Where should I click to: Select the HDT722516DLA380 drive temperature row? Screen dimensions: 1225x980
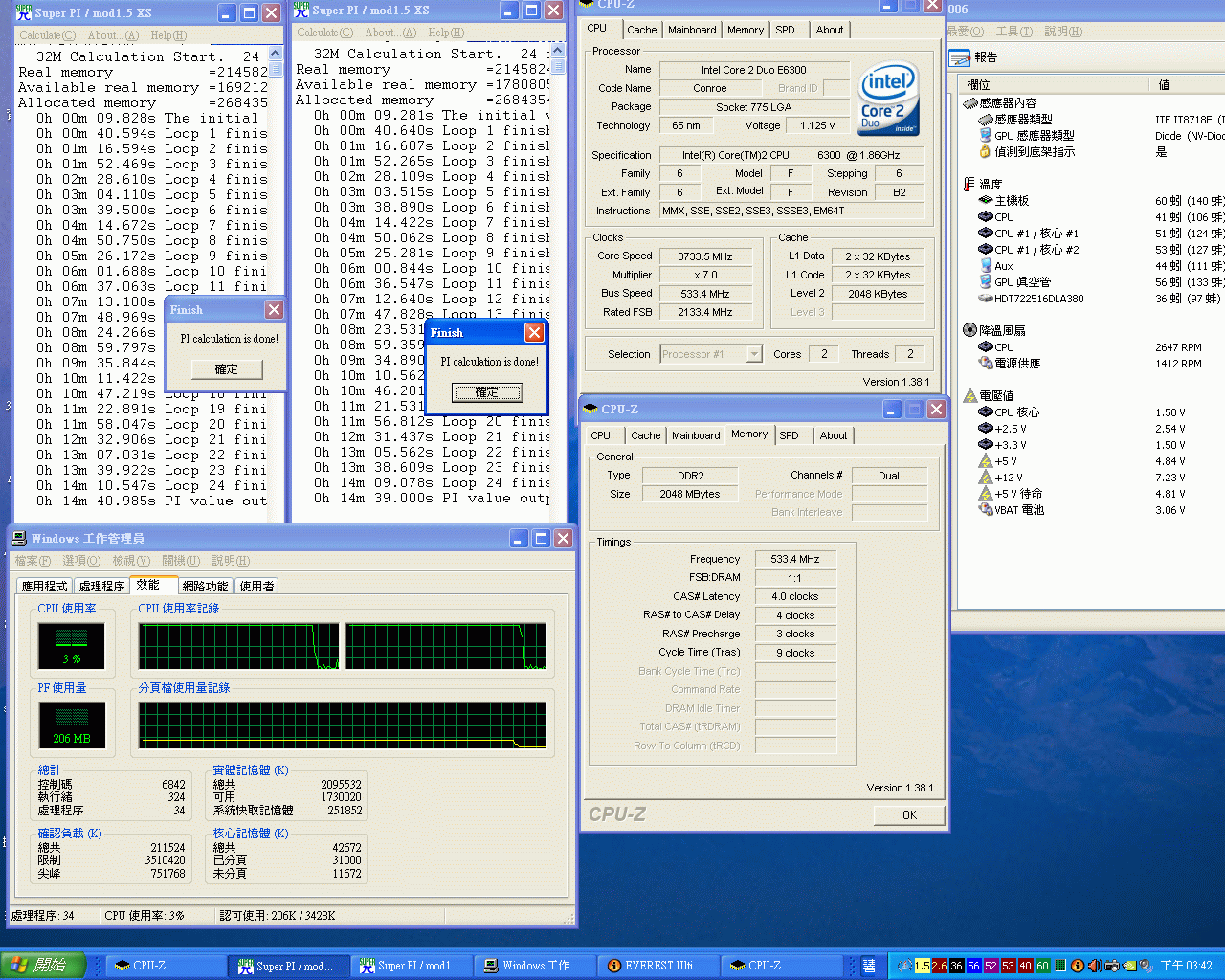pos(1038,299)
